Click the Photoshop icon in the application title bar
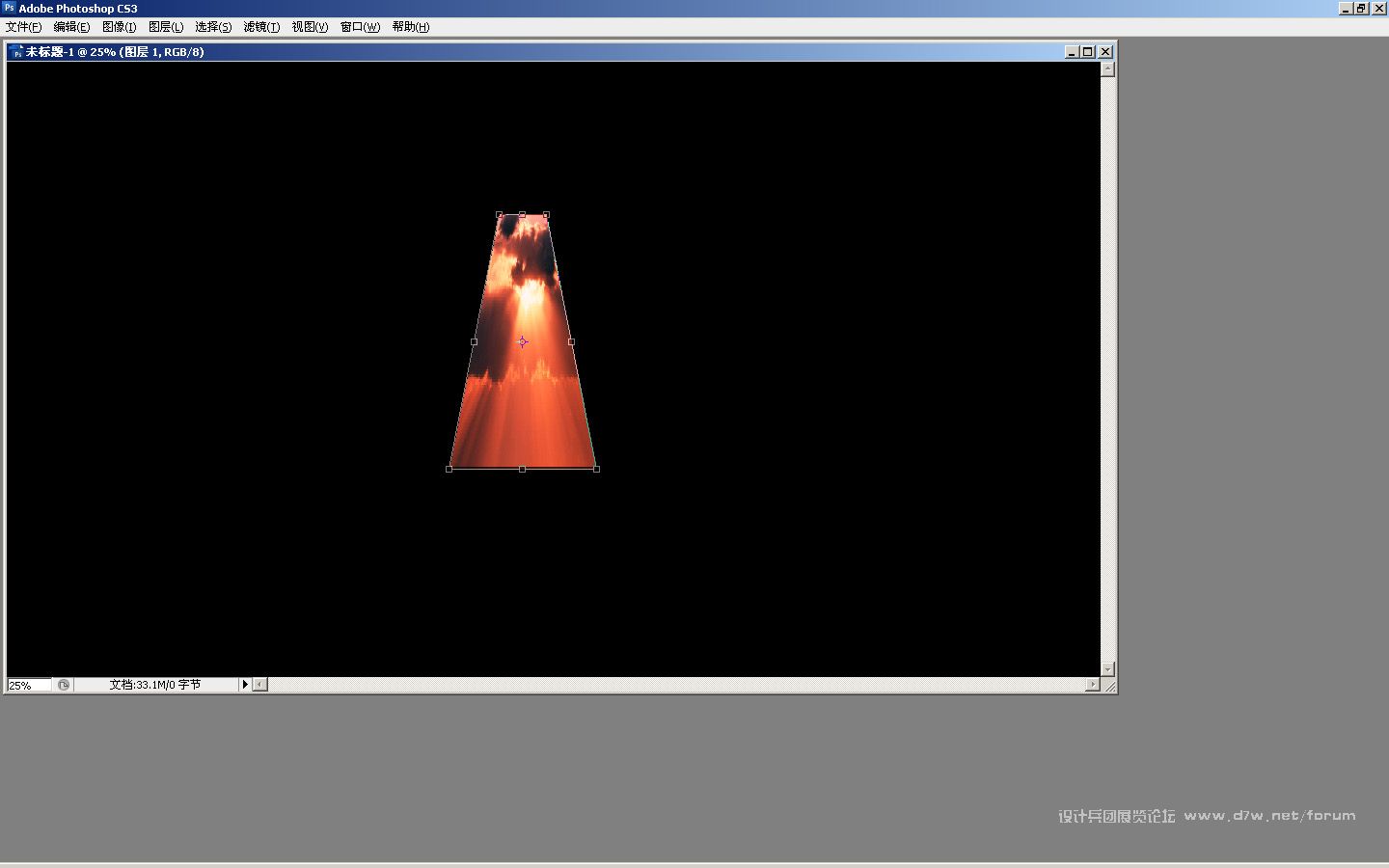 pos(9,8)
